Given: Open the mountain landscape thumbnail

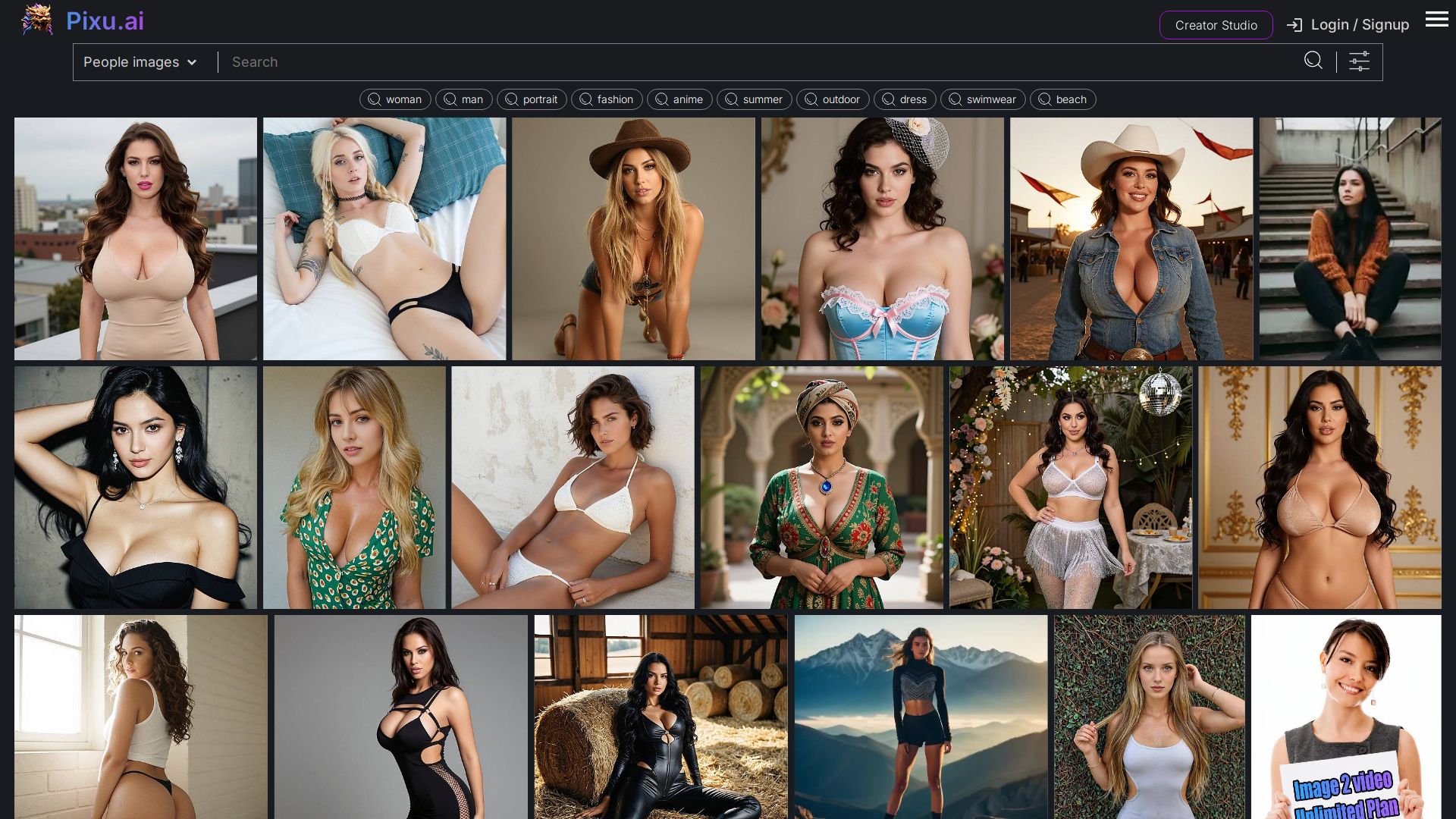Looking at the screenshot, I should coord(921,717).
